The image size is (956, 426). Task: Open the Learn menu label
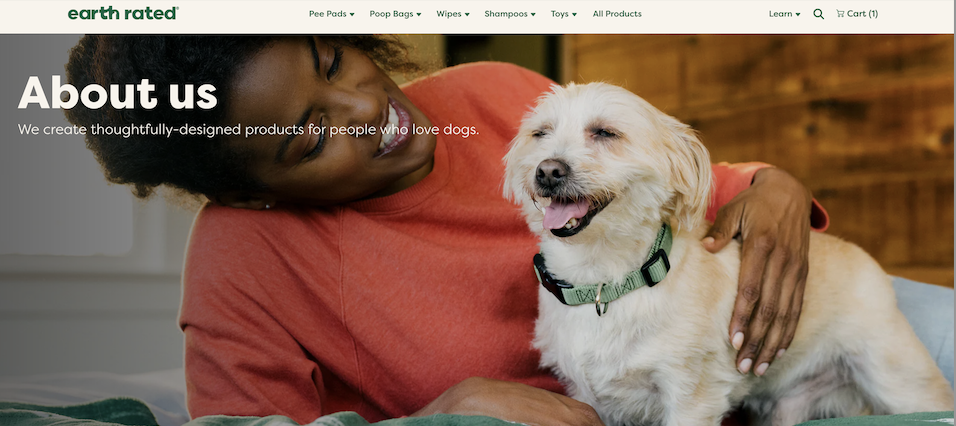point(780,14)
